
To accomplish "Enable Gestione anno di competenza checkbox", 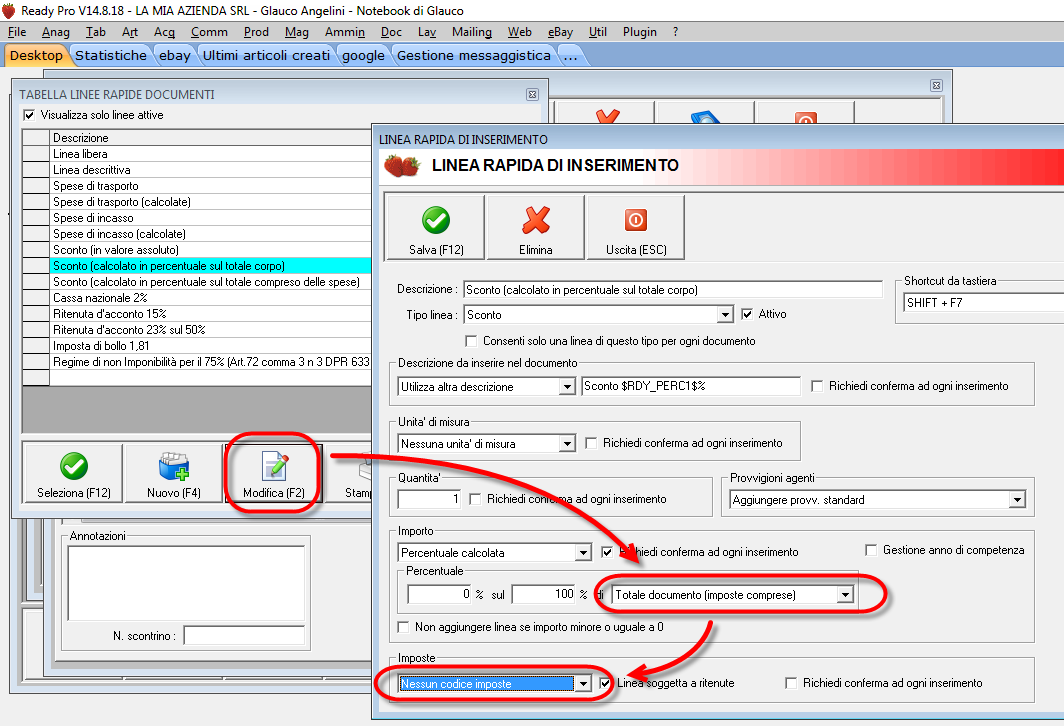I will [871, 550].
